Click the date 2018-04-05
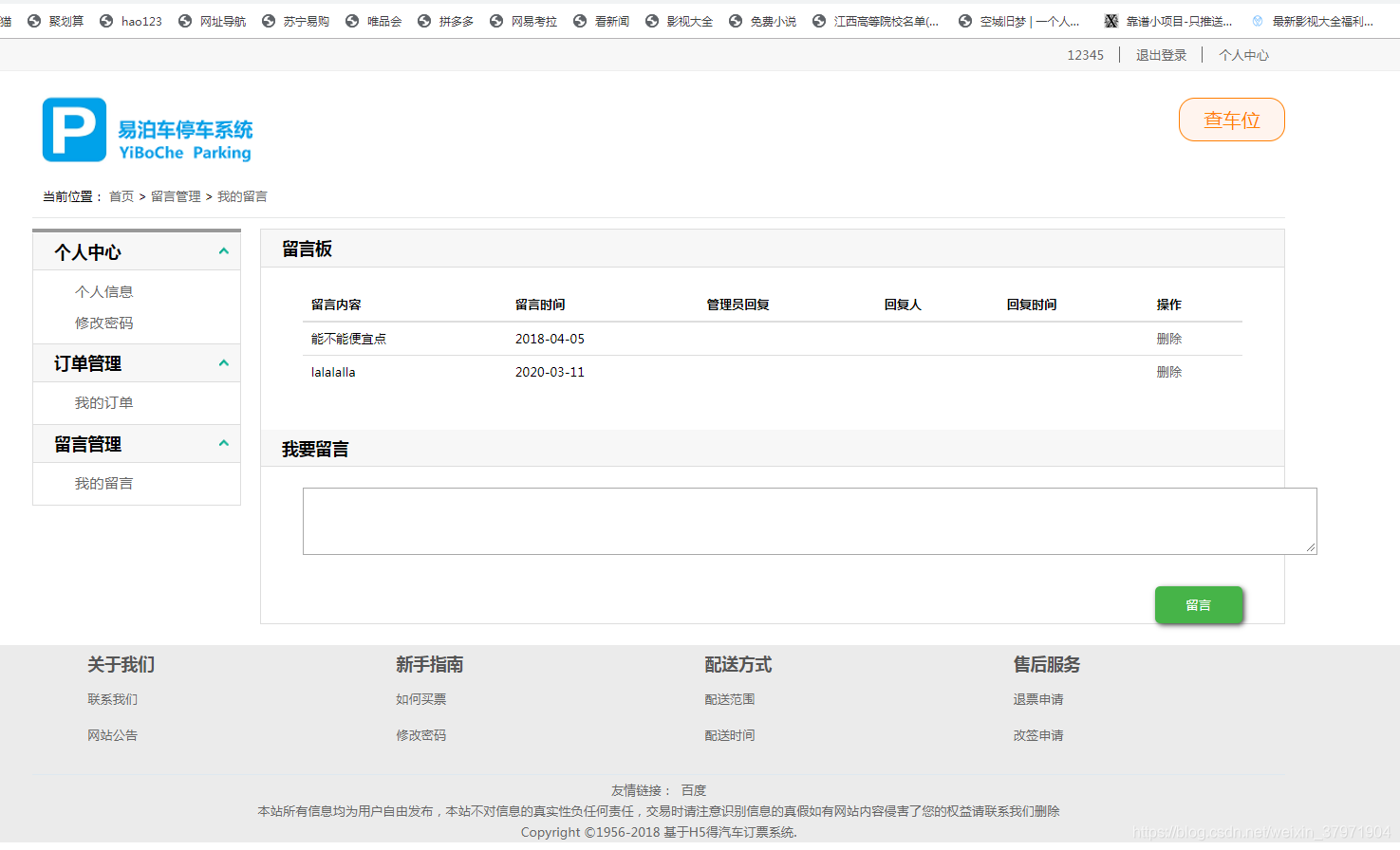 click(550, 339)
